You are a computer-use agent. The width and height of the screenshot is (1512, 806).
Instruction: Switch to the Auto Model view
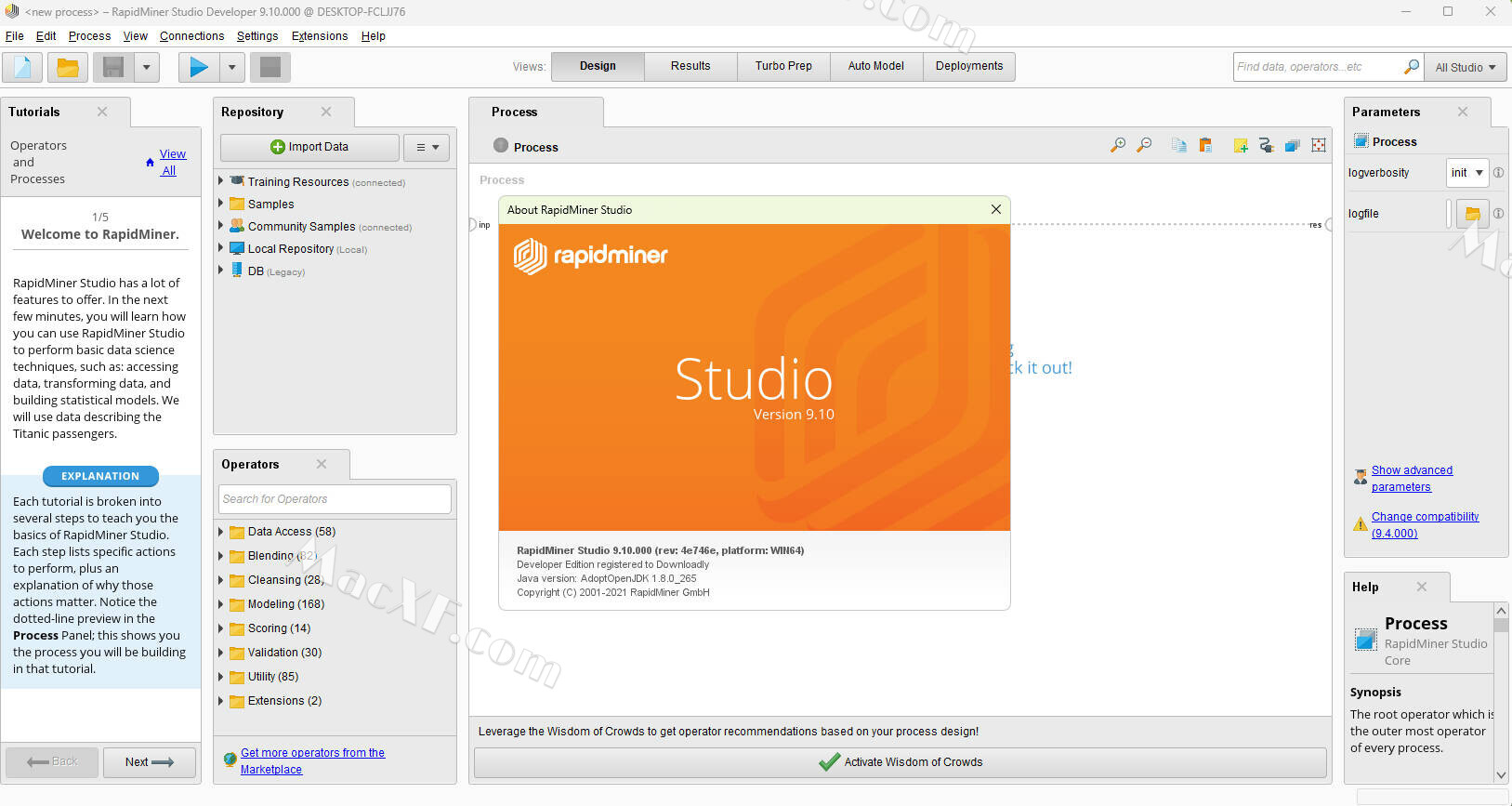point(875,66)
